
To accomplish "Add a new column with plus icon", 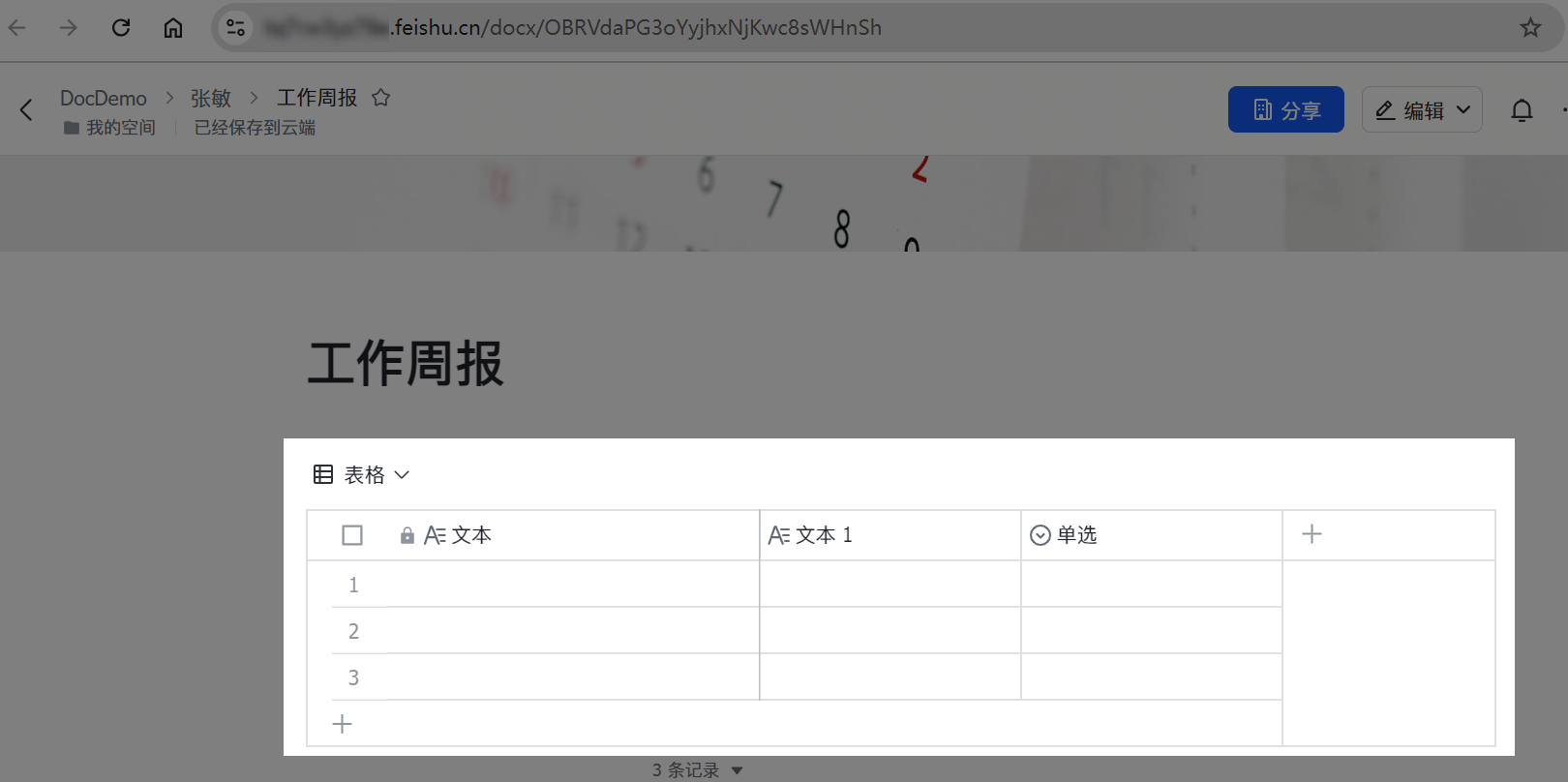I will pyautogui.click(x=1312, y=534).
